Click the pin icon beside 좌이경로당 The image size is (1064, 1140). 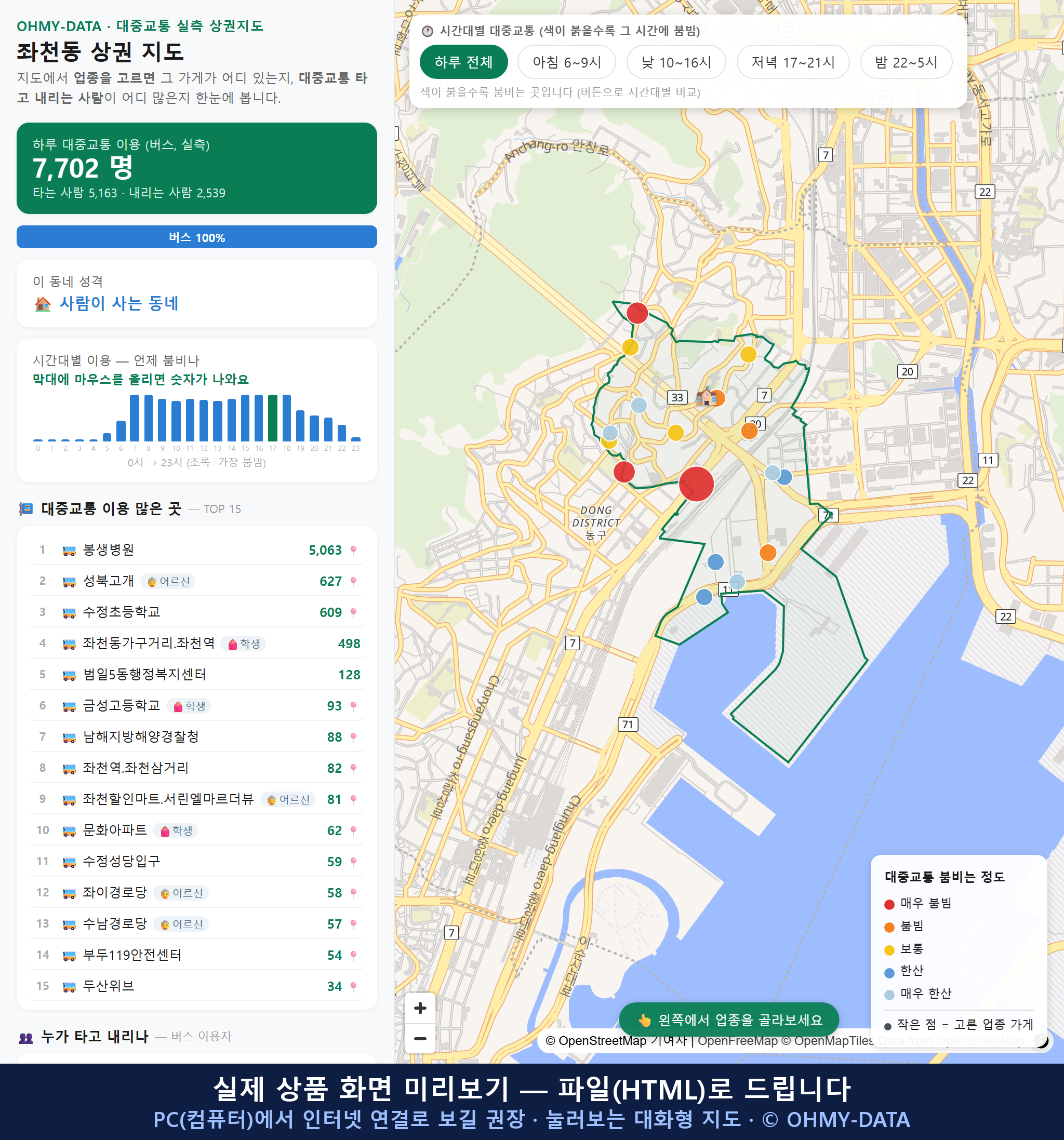coord(353,893)
